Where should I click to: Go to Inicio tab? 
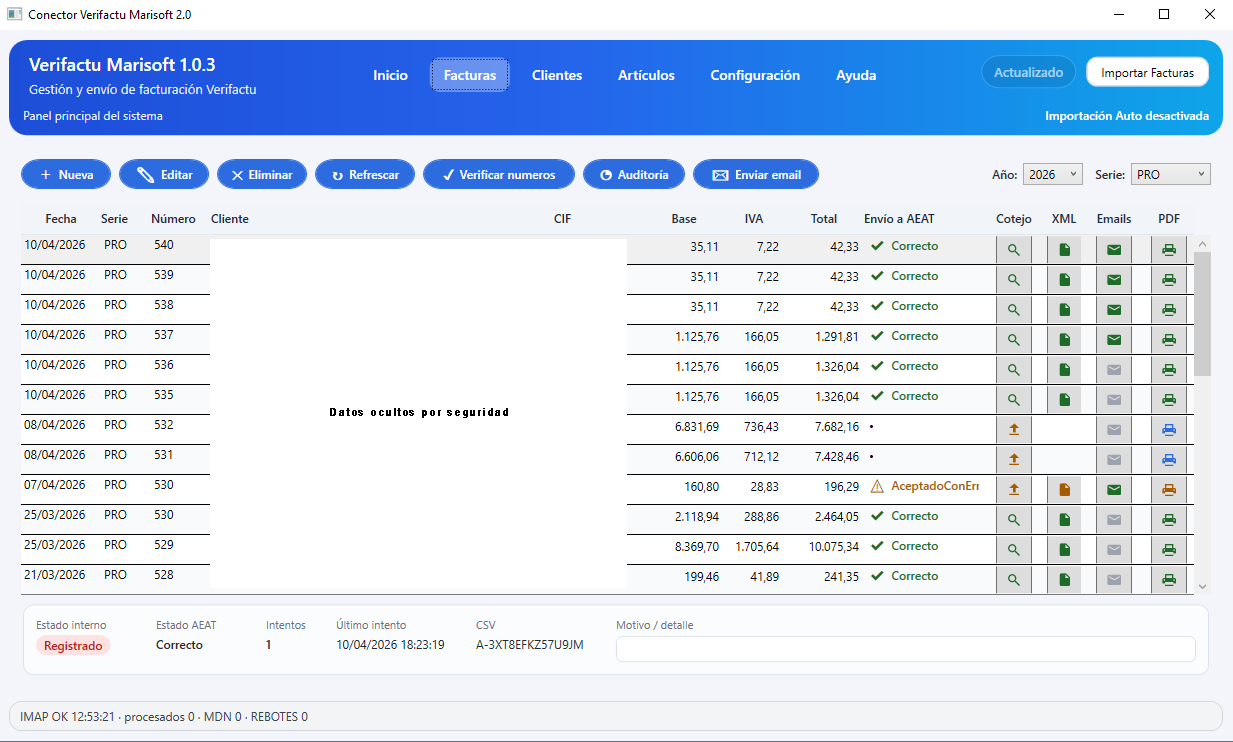[390, 75]
